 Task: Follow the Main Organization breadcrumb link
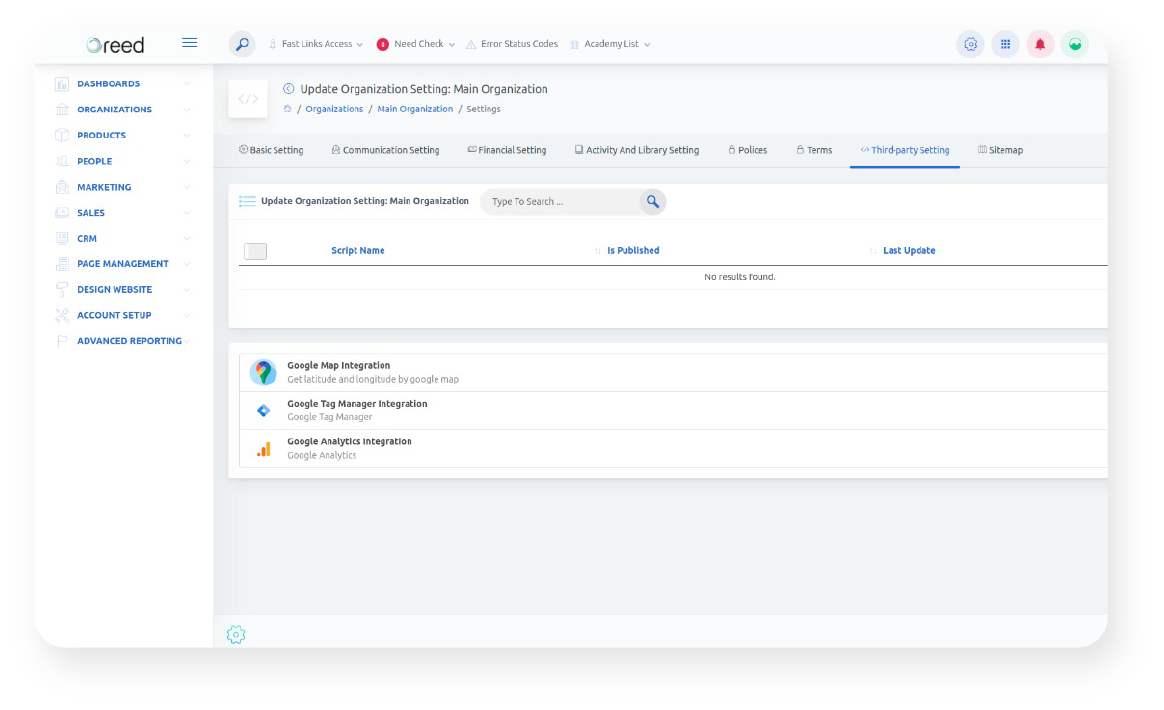click(415, 108)
